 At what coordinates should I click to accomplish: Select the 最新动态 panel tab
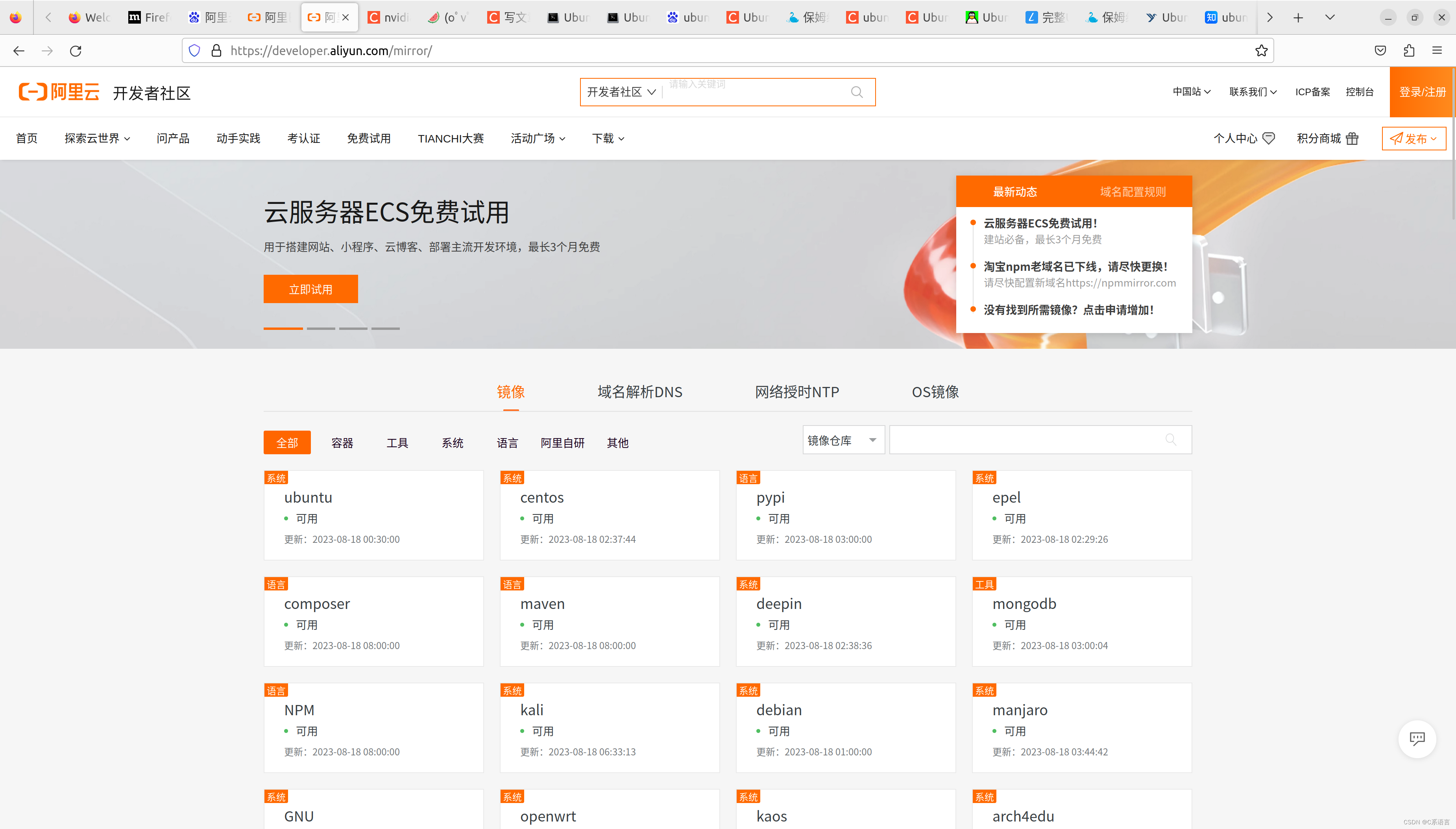[1015, 191]
